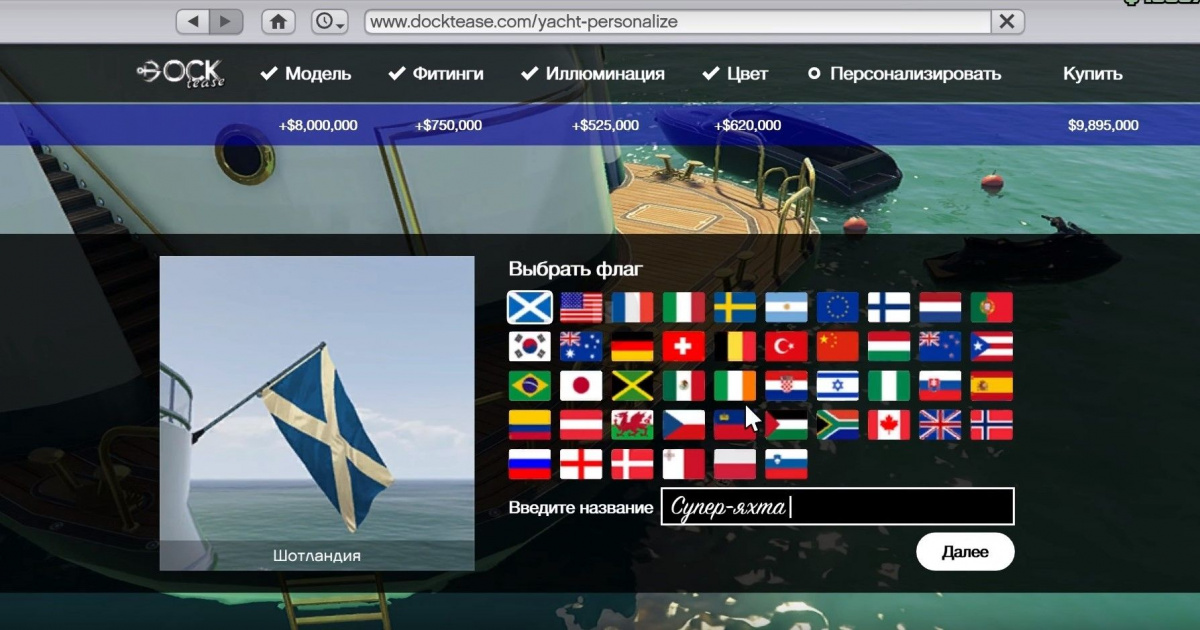Screen dimensions: 1200x630
Task: Select the Czech Republic flag
Action: coord(684,425)
